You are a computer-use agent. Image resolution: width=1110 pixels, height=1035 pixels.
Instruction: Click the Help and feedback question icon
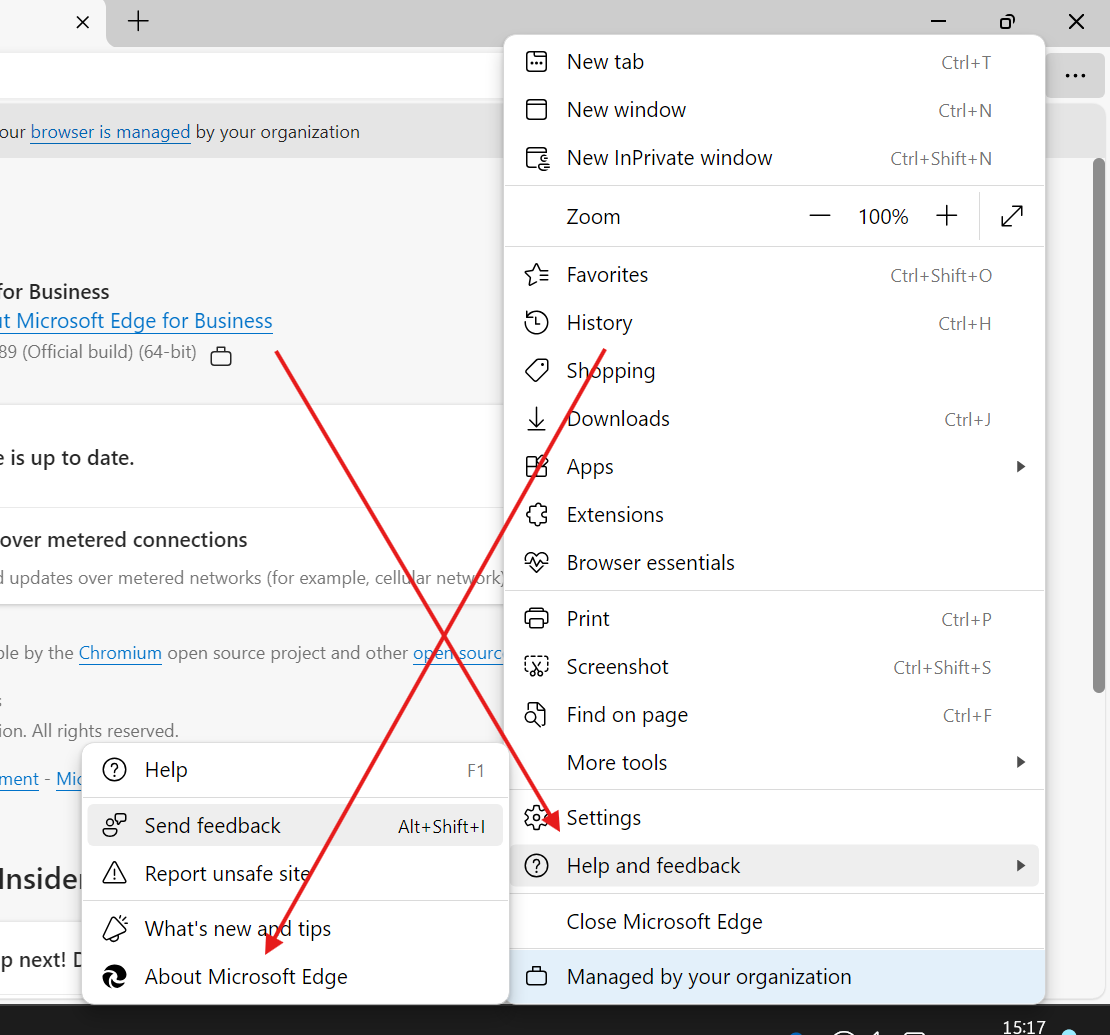pos(536,866)
